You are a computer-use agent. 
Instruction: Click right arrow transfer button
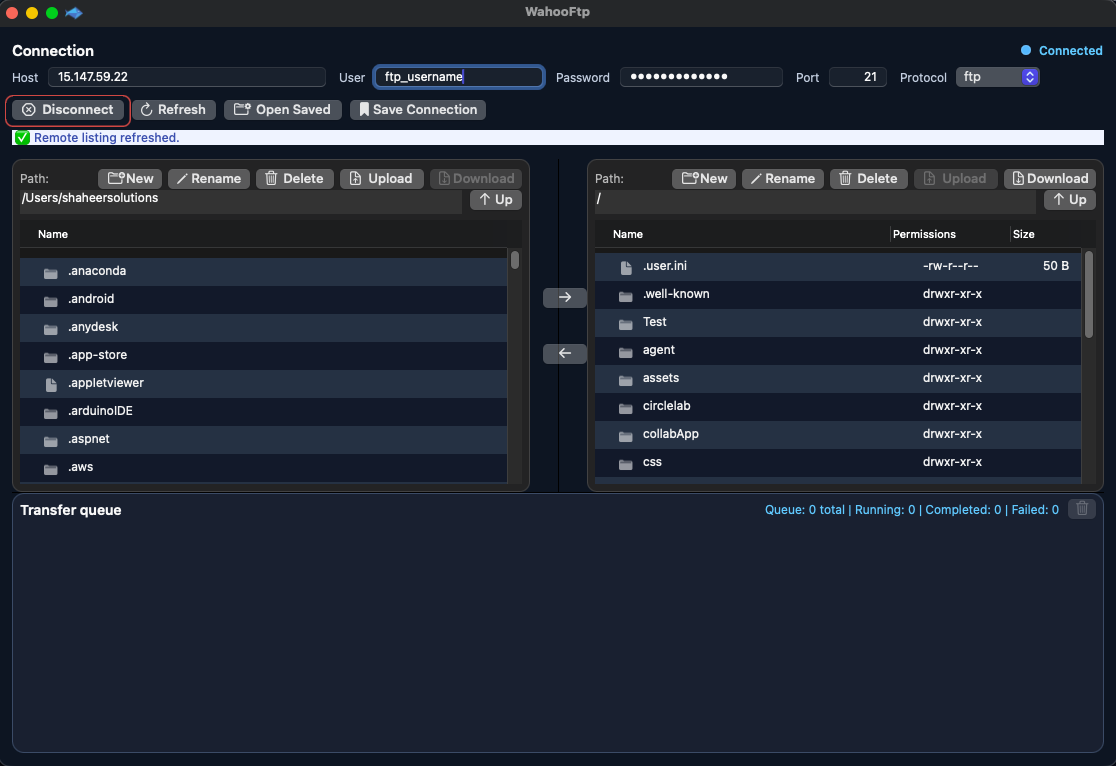point(564,298)
